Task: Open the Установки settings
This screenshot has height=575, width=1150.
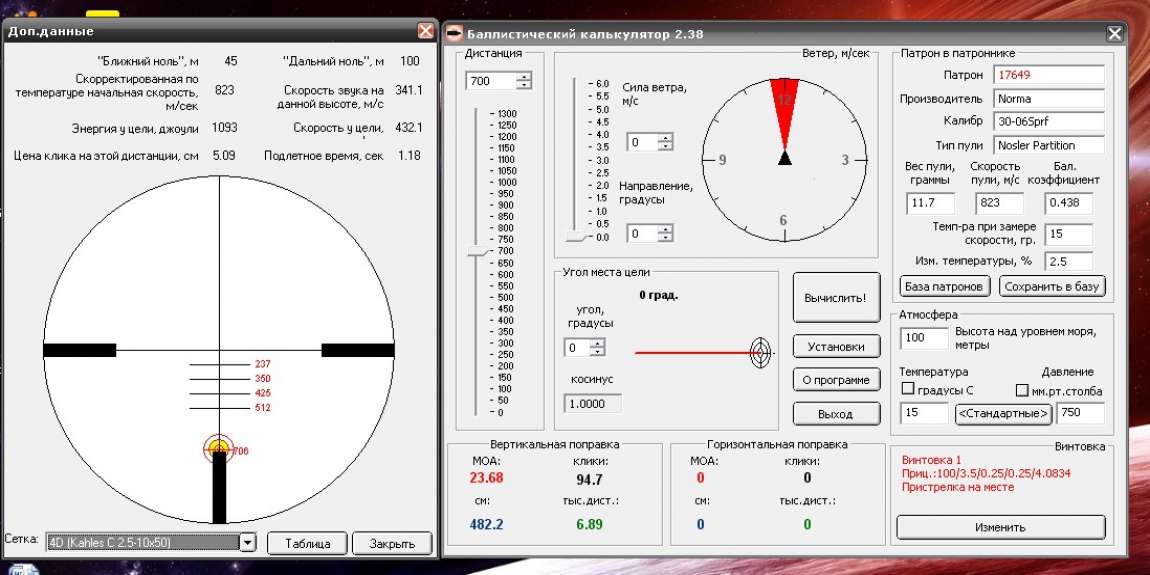Action: point(836,346)
